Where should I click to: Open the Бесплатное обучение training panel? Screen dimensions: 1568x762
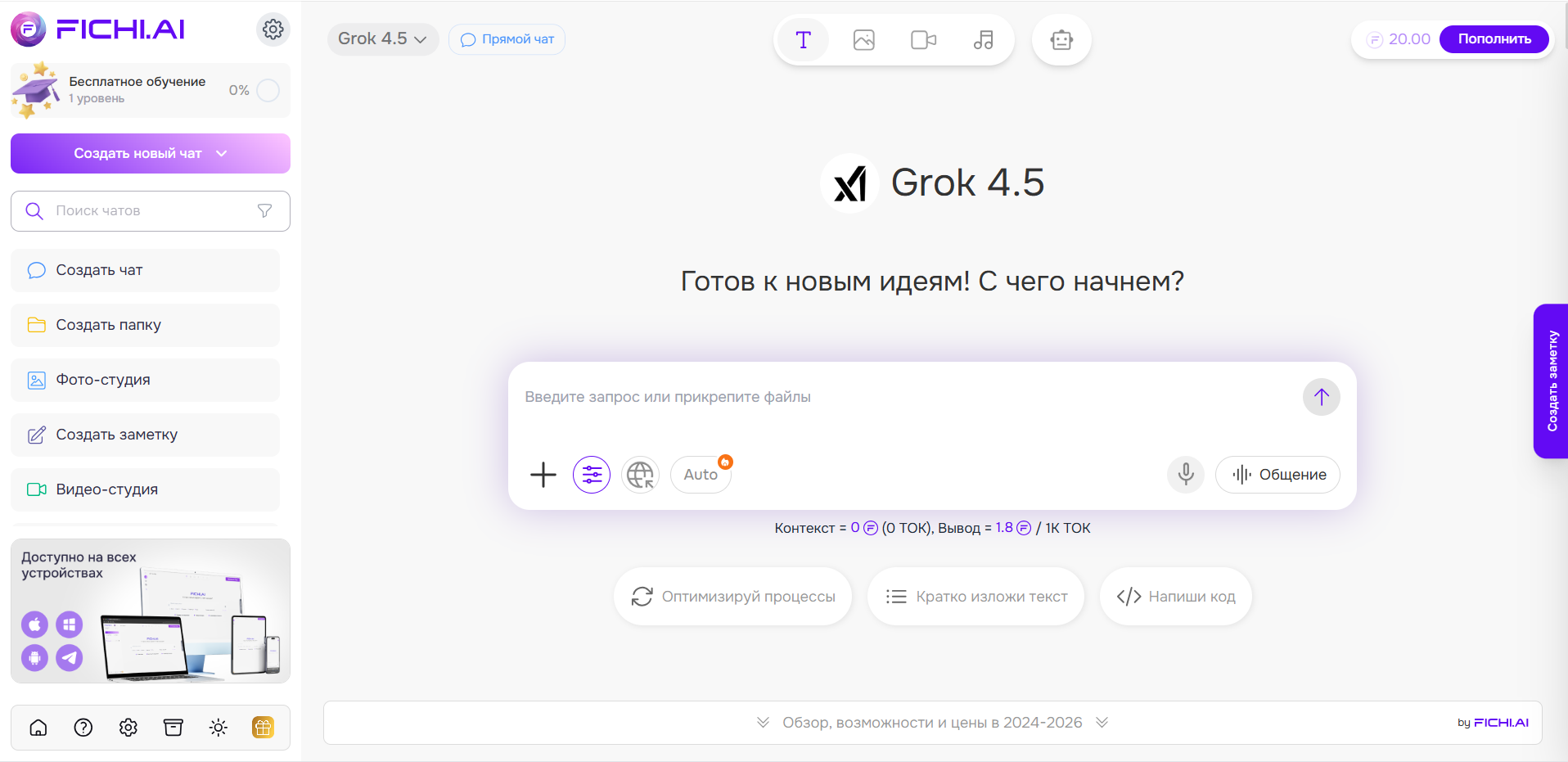click(x=151, y=90)
